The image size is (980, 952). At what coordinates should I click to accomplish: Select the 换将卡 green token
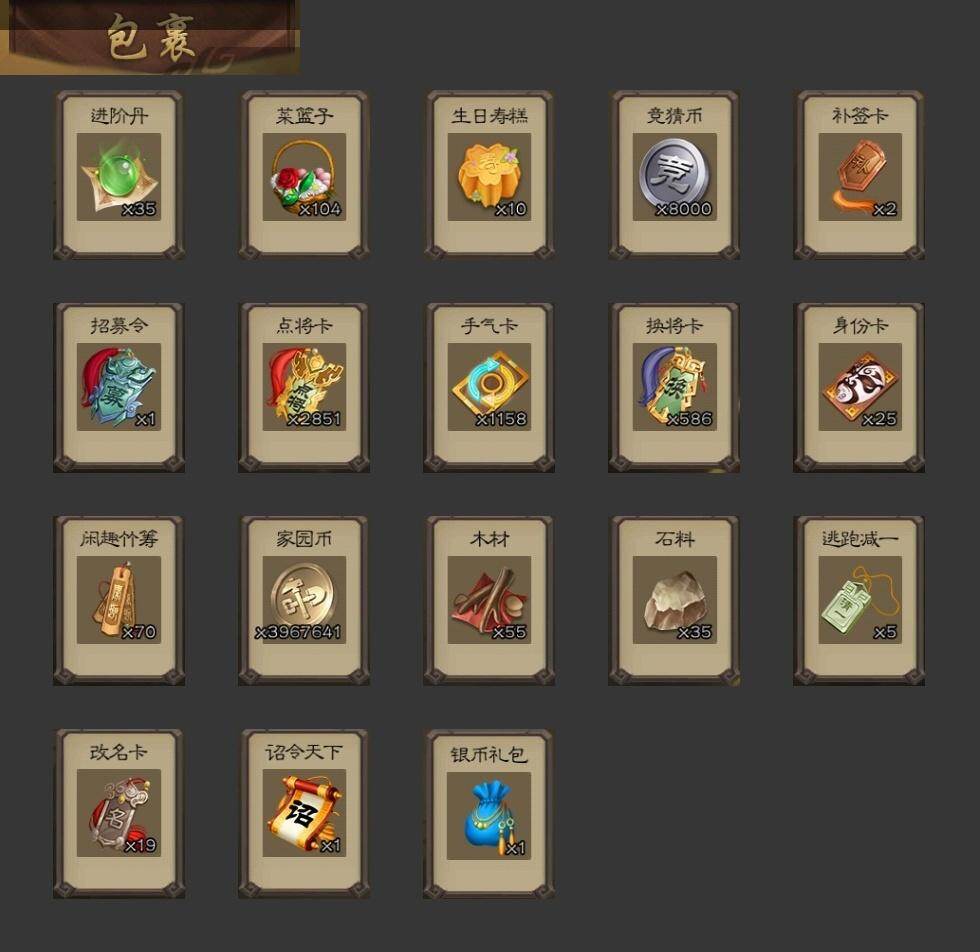(674, 387)
